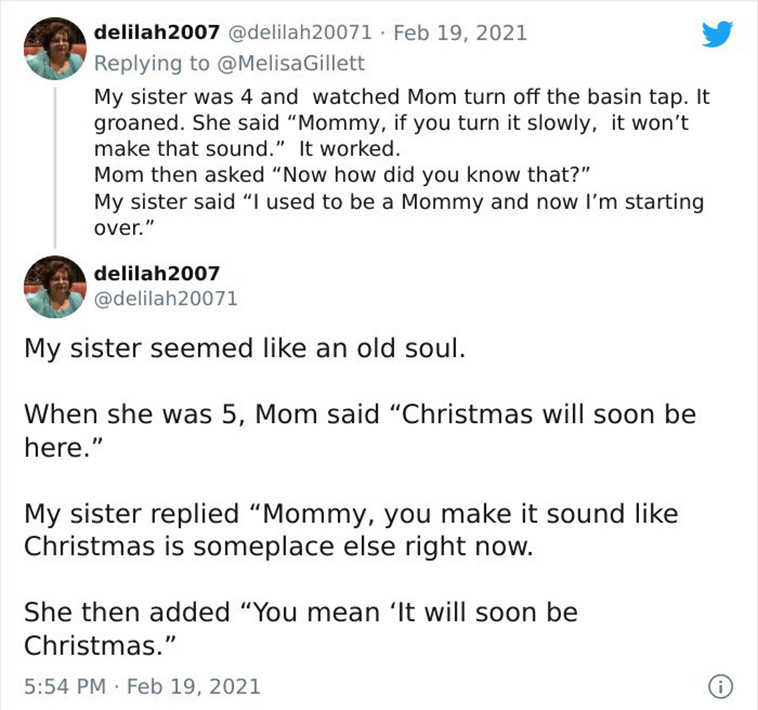758x710 pixels.
Task: Click bold delilah2007 name above 'old soul' tweet
Action: (x=157, y=274)
